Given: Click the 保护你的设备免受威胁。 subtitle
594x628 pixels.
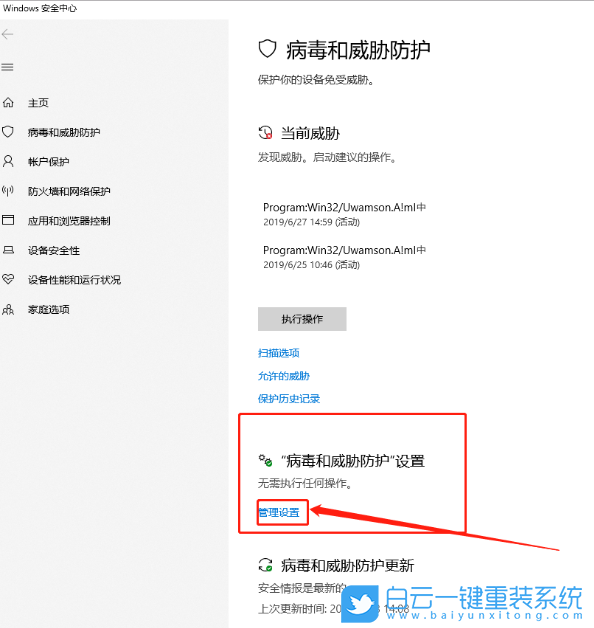Looking at the screenshot, I should 316,80.
